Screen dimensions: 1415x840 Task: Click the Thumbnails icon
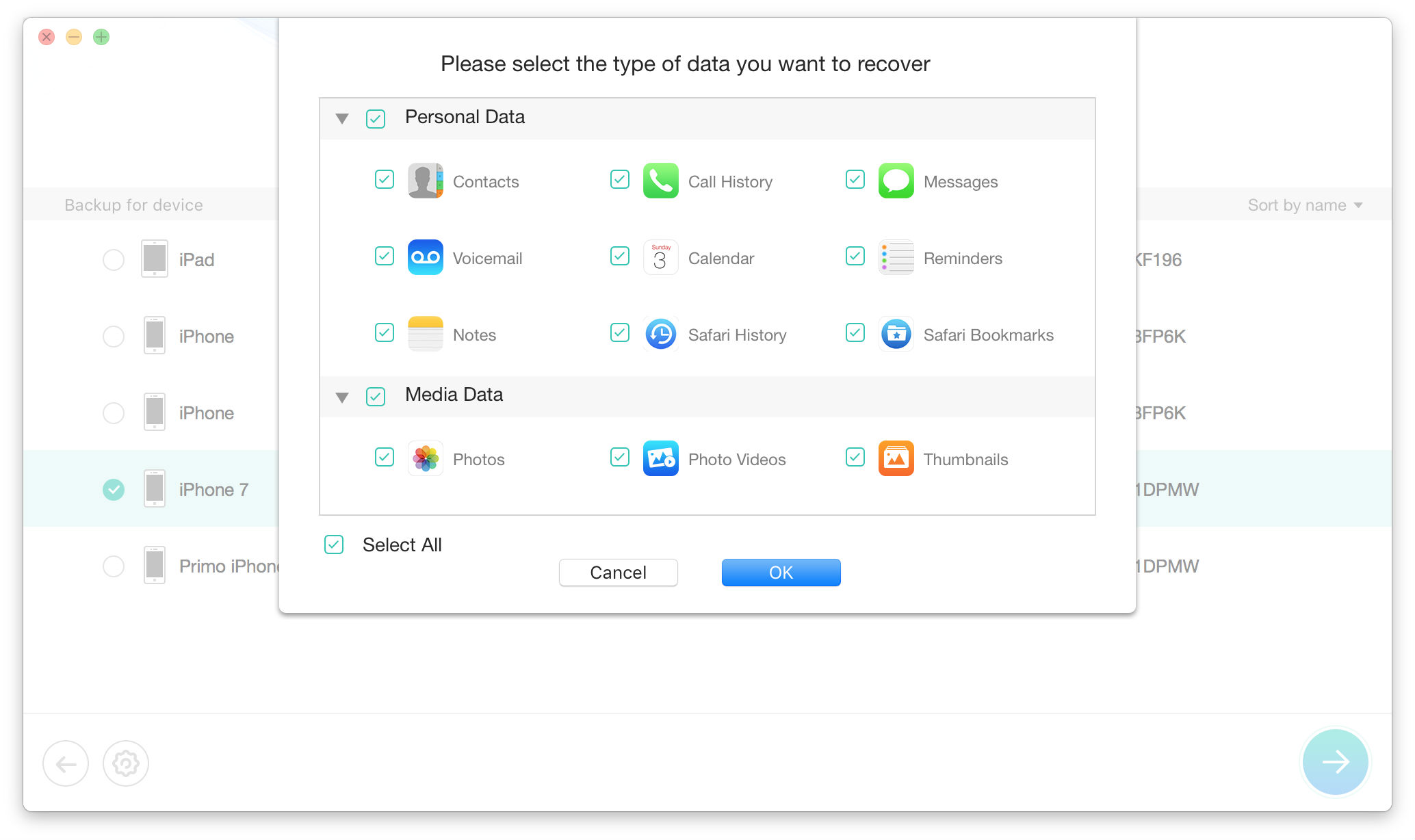click(896, 458)
